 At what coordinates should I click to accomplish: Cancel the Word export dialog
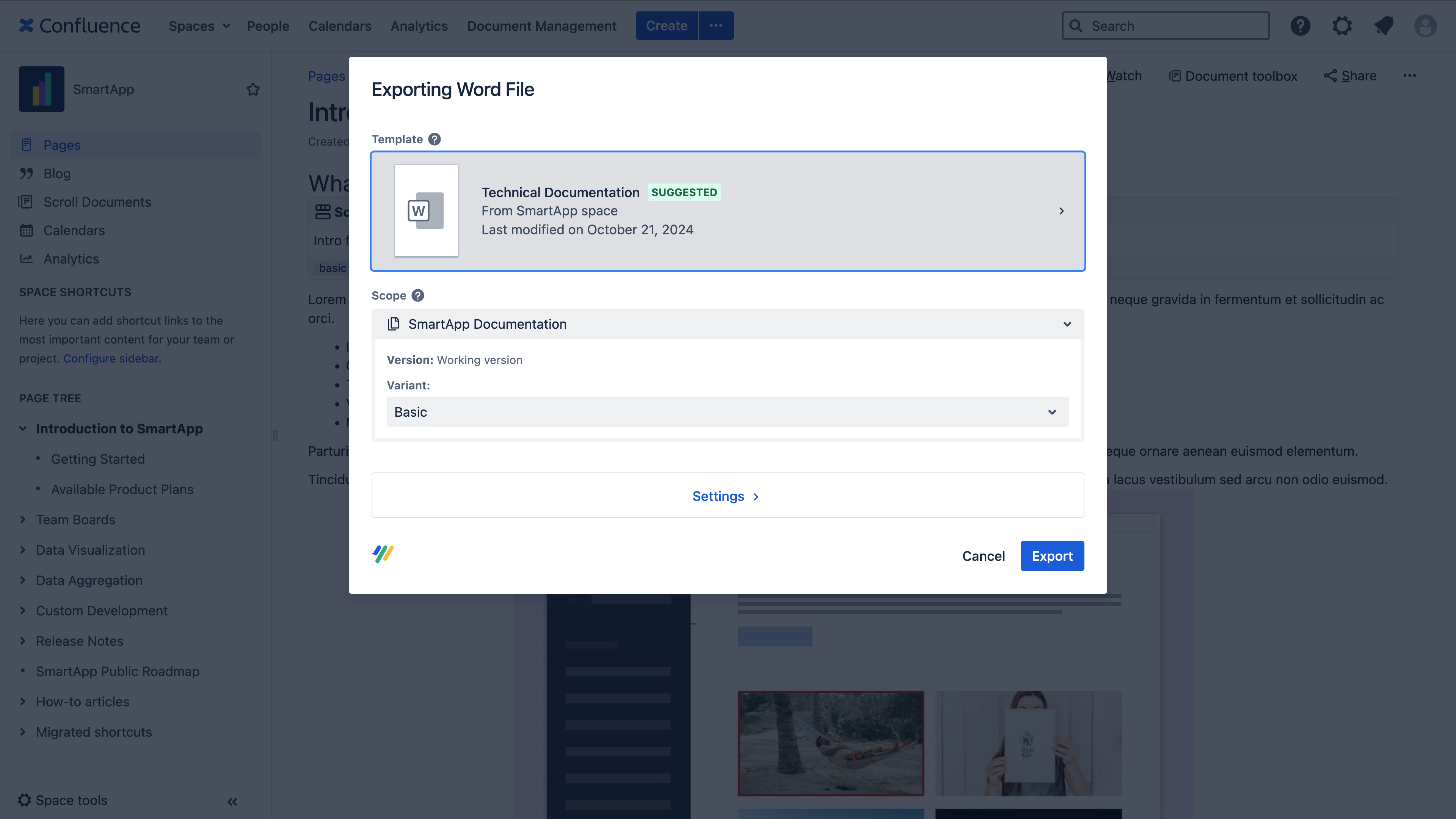[983, 556]
